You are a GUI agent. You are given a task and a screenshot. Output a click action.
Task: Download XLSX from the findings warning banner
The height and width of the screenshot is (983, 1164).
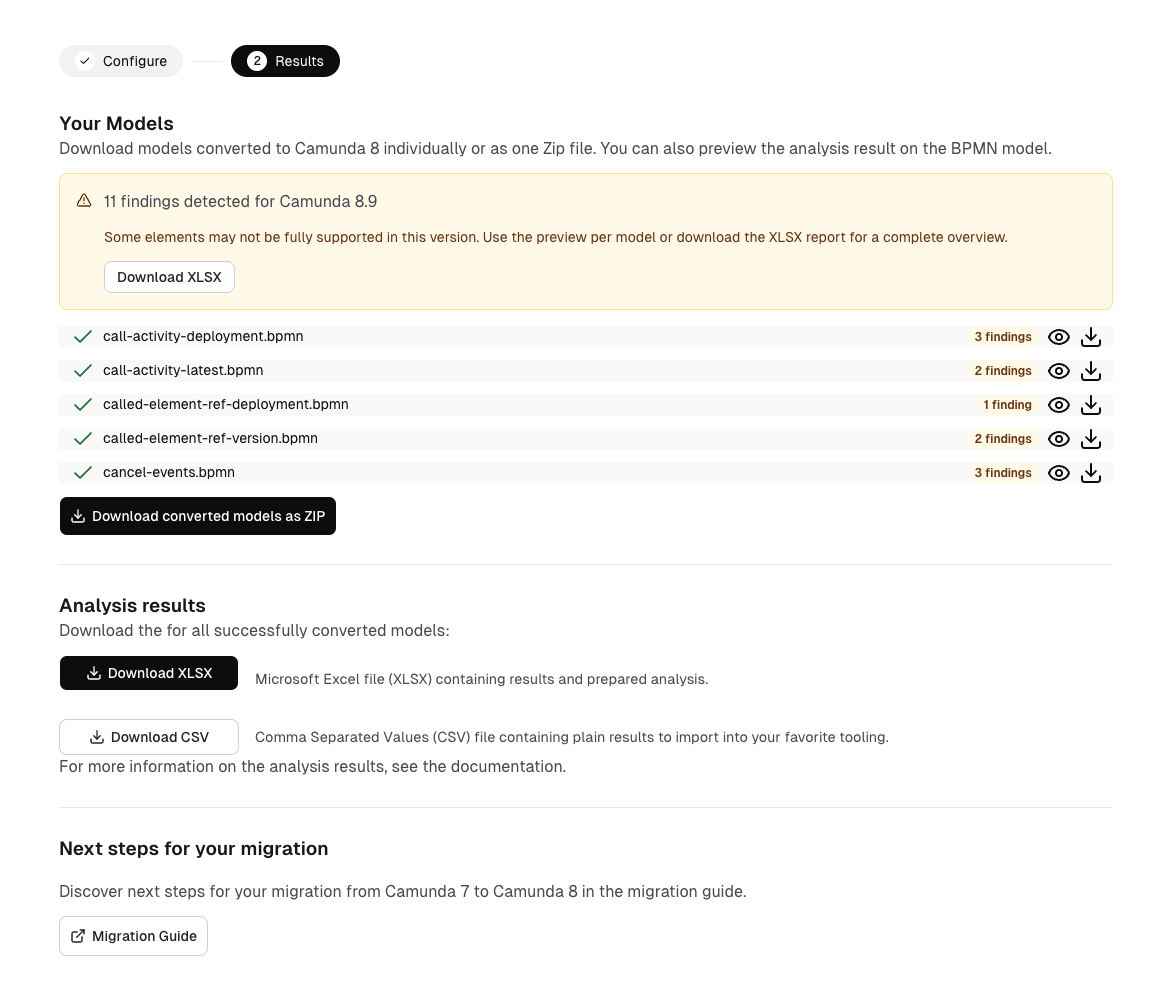pos(169,277)
